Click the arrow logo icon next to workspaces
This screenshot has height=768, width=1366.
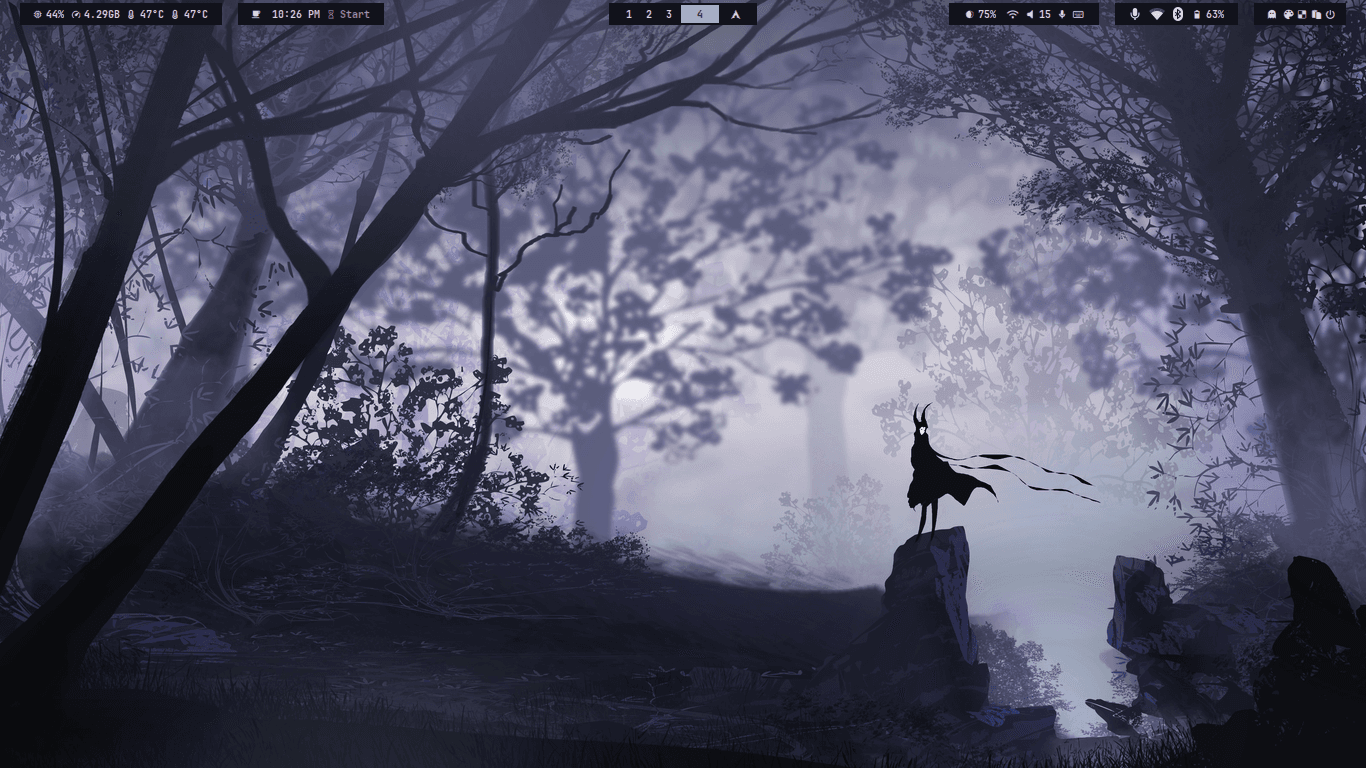(736, 14)
